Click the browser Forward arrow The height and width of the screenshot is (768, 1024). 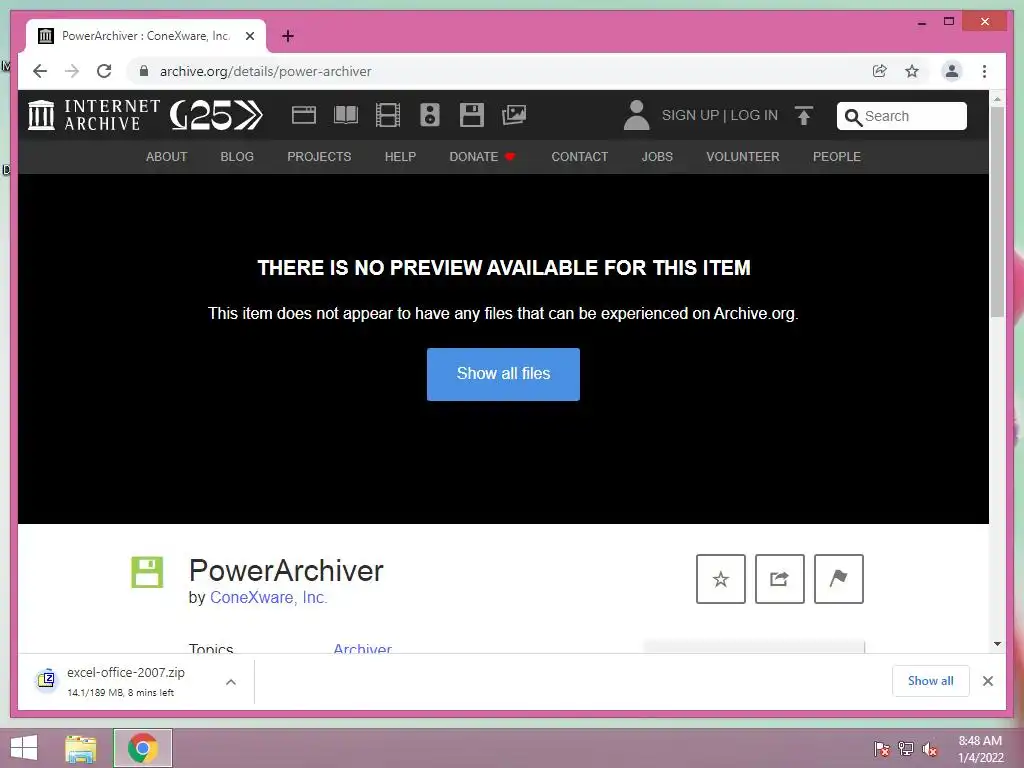72,71
